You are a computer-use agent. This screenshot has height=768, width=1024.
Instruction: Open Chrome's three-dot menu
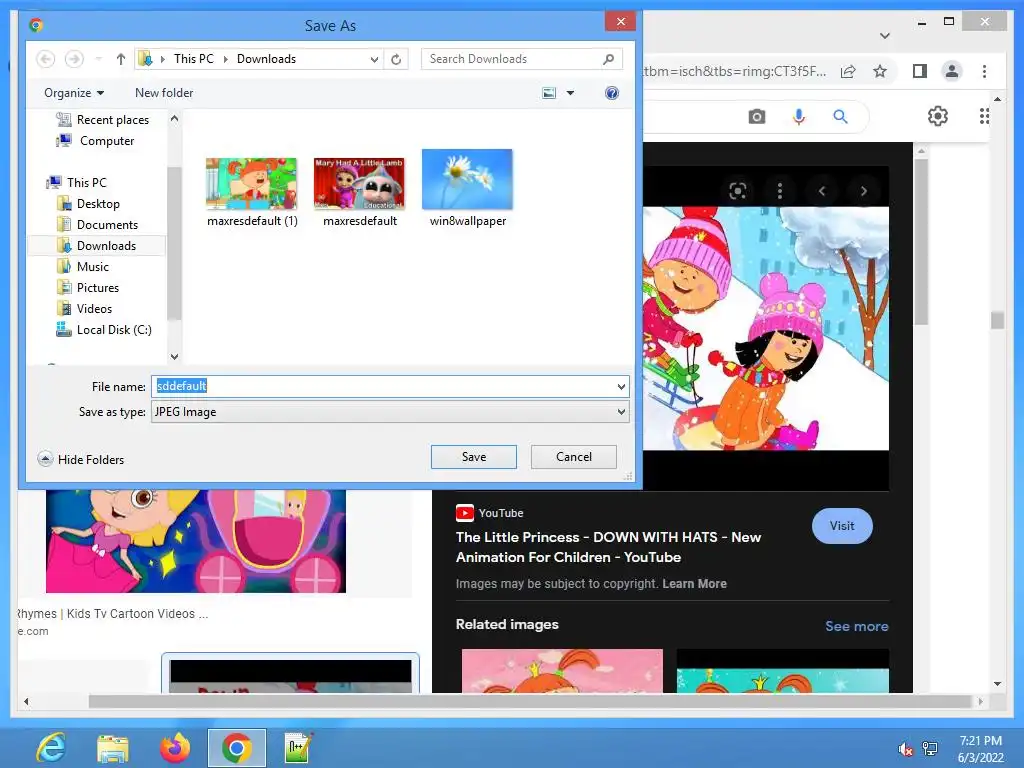click(984, 71)
